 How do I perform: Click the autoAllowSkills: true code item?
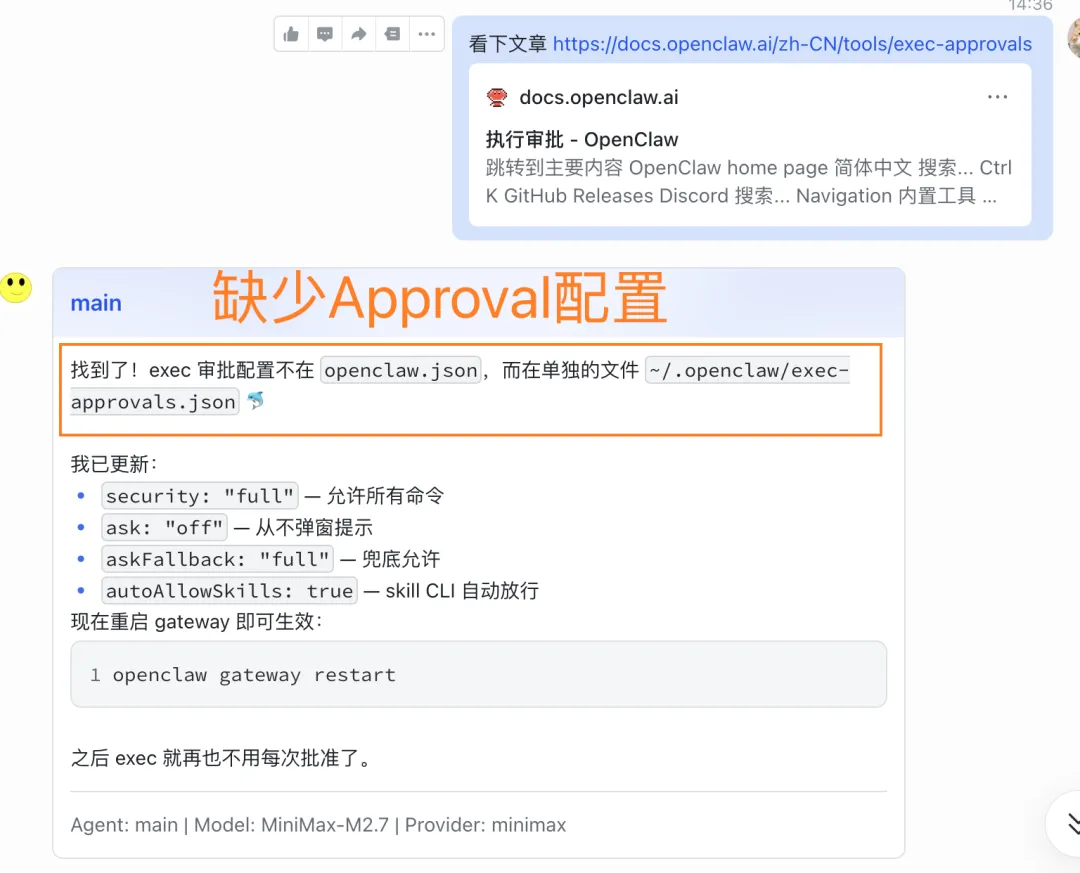pos(229,590)
